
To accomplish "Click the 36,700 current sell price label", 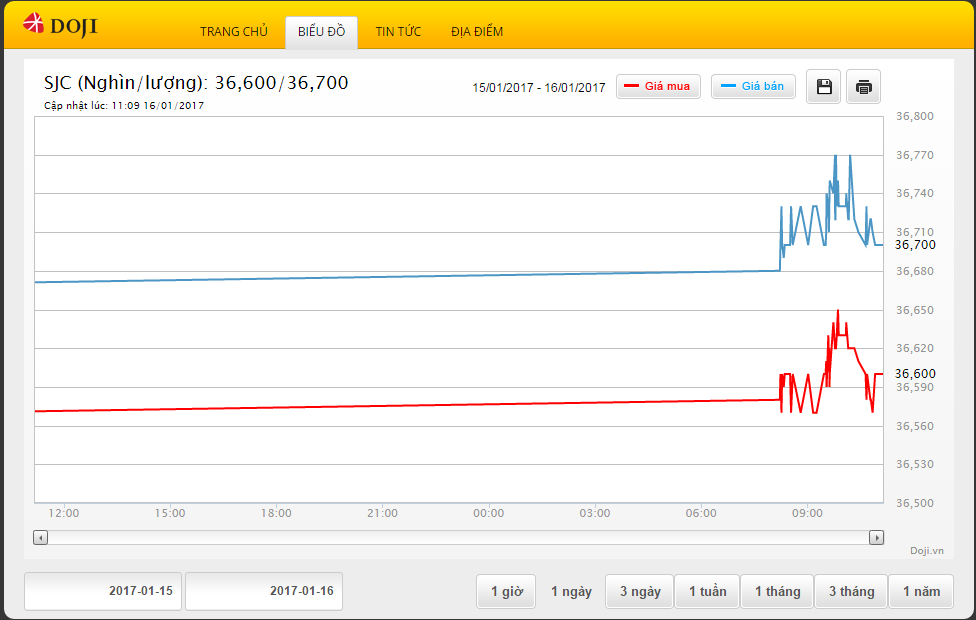I will pos(915,245).
